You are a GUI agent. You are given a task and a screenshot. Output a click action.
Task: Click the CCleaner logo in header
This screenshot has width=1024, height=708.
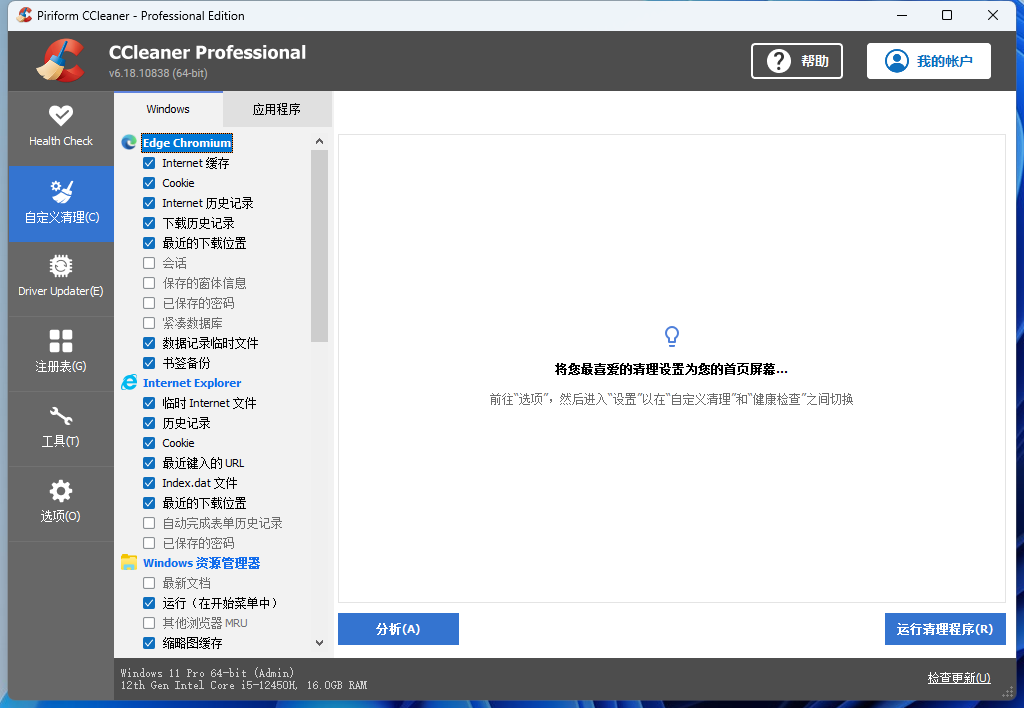pos(60,60)
